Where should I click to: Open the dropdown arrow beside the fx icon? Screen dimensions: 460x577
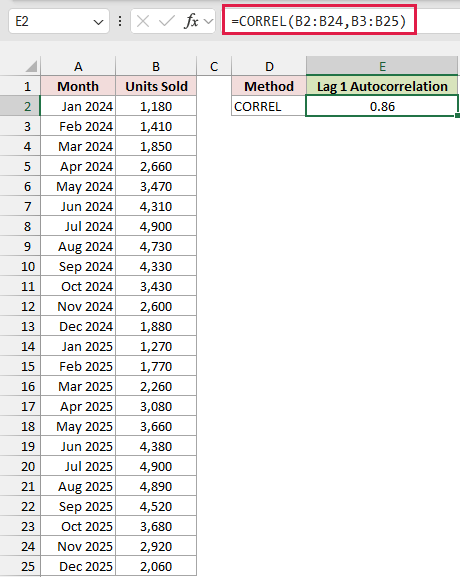(x=208, y=22)
